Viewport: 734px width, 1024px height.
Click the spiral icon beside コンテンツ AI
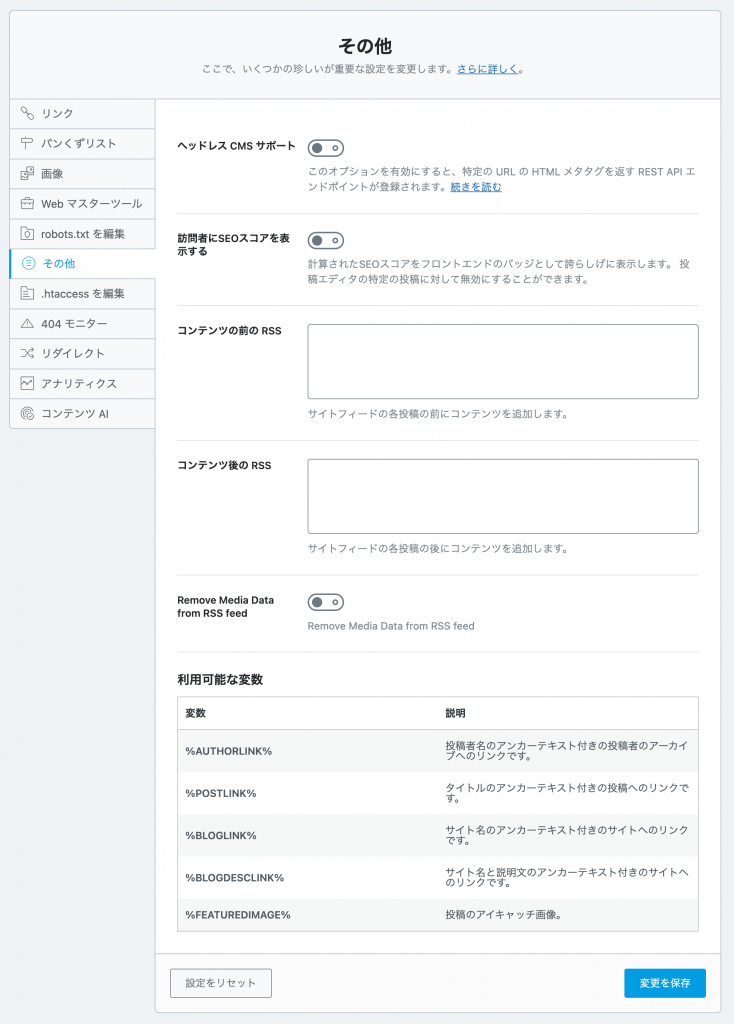pos(27,413)
